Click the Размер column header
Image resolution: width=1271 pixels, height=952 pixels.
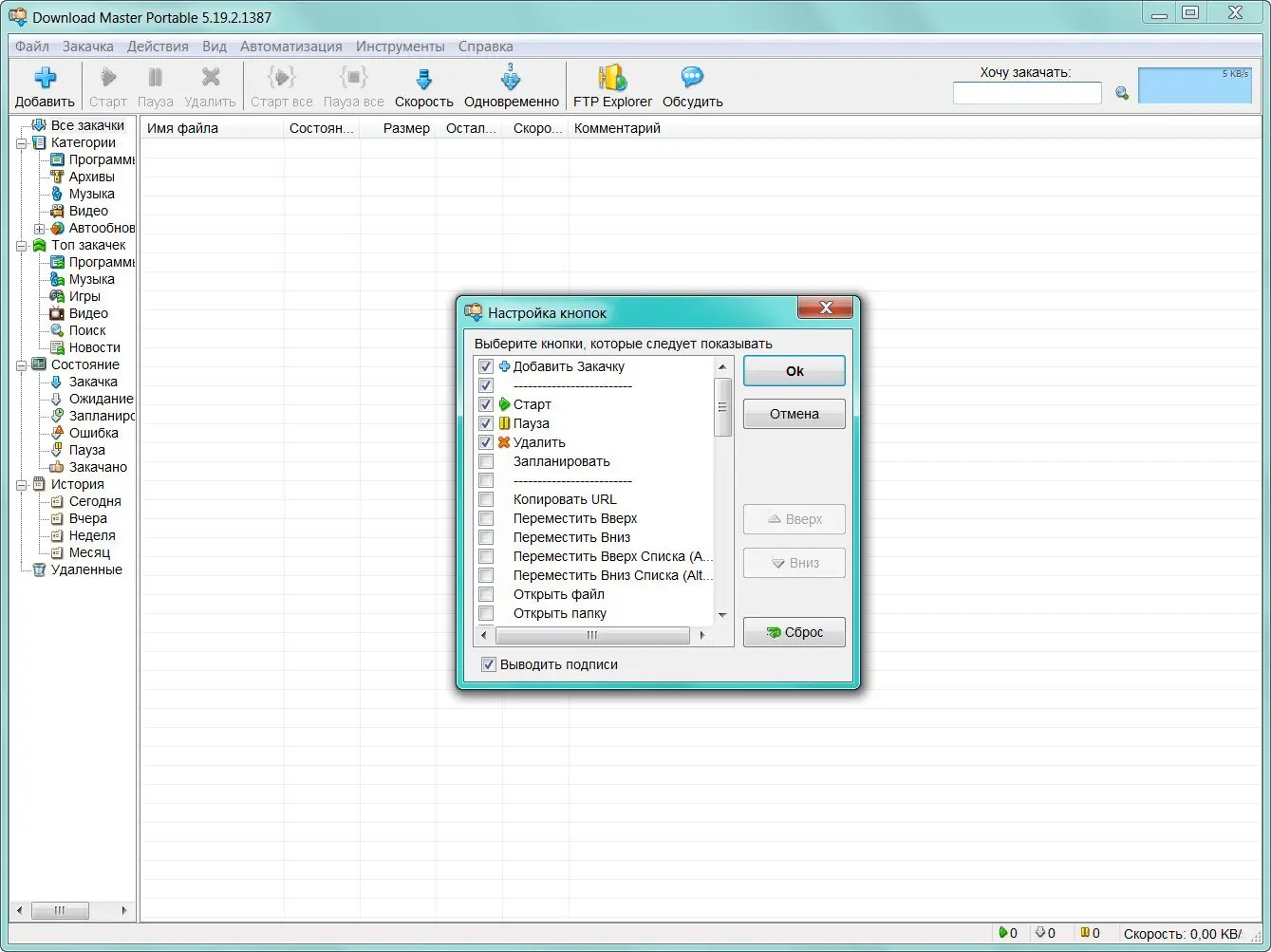(399, 128)
